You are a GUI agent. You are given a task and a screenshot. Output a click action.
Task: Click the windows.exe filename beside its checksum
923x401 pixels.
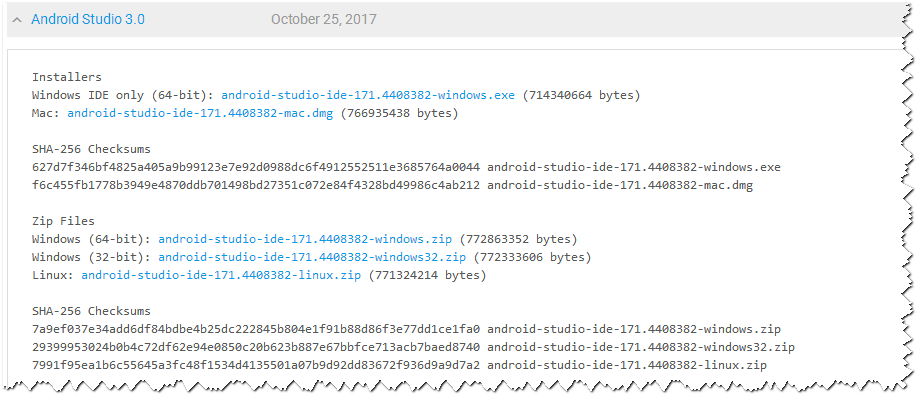click(x=634, y=167)
